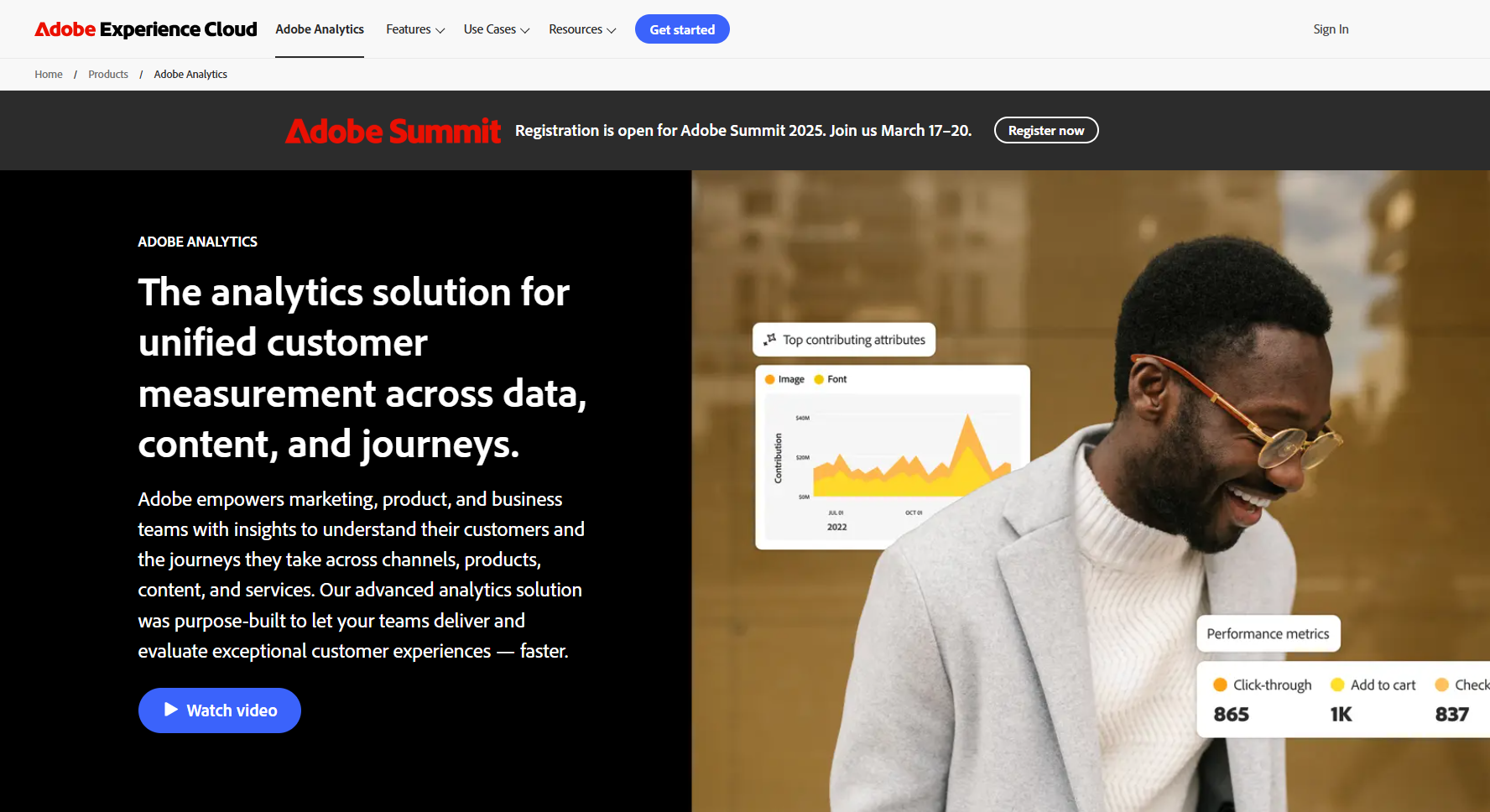The height and width of the screenshot is (812, 1490).
Task: Open the Sign In link
Action: click(1331, 29)
